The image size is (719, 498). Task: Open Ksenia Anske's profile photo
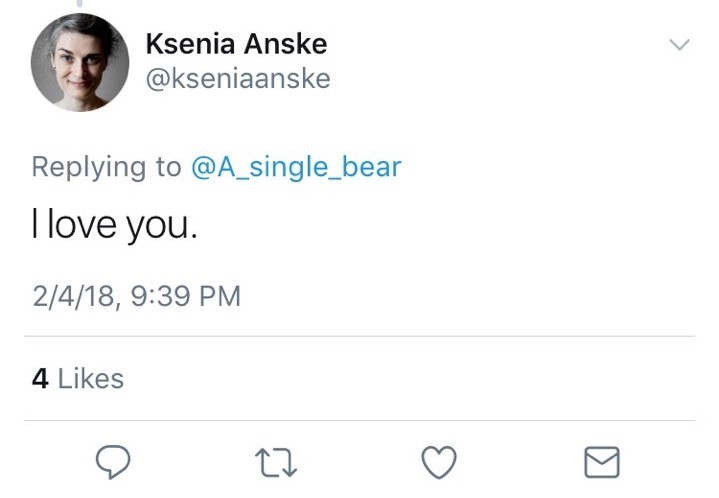[80, 61]
